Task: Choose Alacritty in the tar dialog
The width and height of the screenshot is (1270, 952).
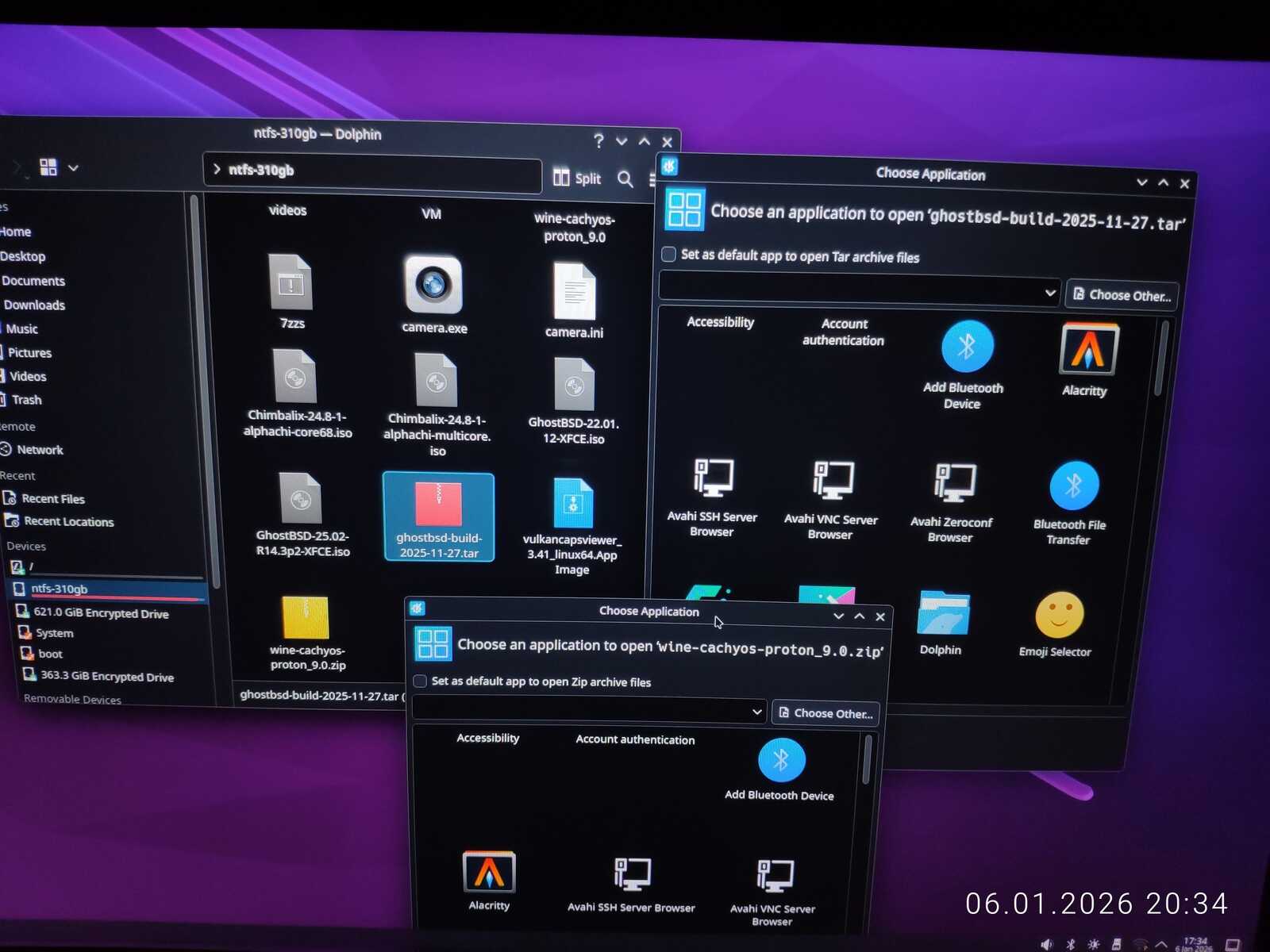Action: click(x=1088, y=360)
